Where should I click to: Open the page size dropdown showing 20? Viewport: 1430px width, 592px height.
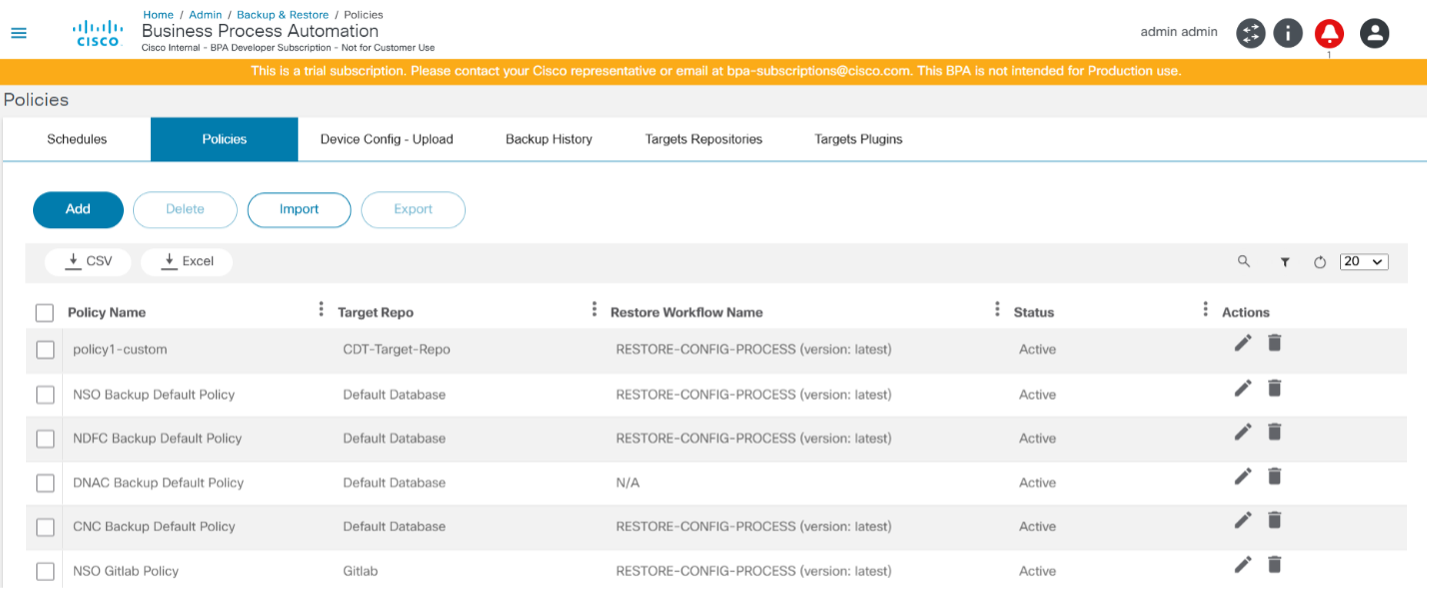pos(1364,261)
